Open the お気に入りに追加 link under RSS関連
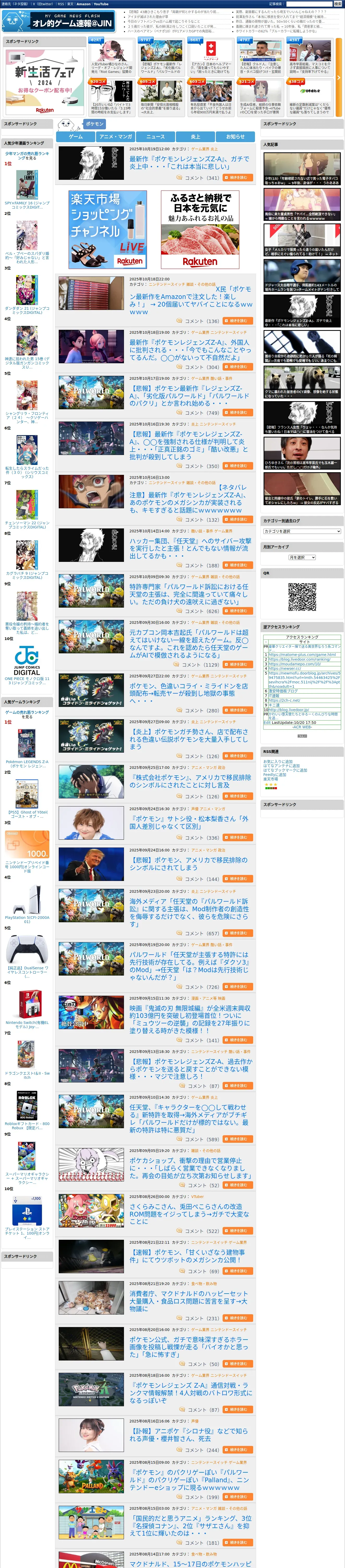The image size is (345, 1568). pos(278,762)
